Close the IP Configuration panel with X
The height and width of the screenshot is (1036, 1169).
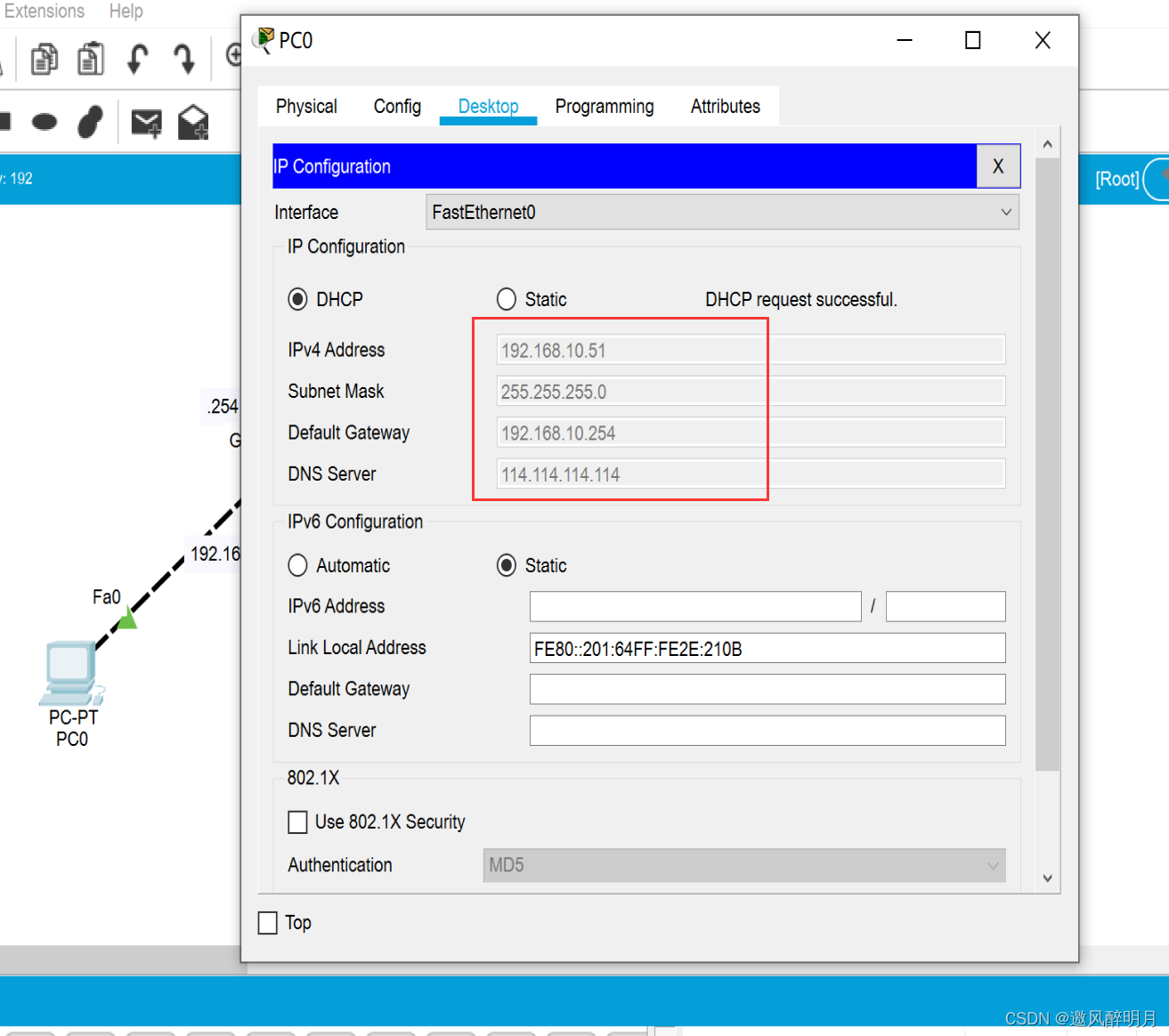[x=998, y=166]
